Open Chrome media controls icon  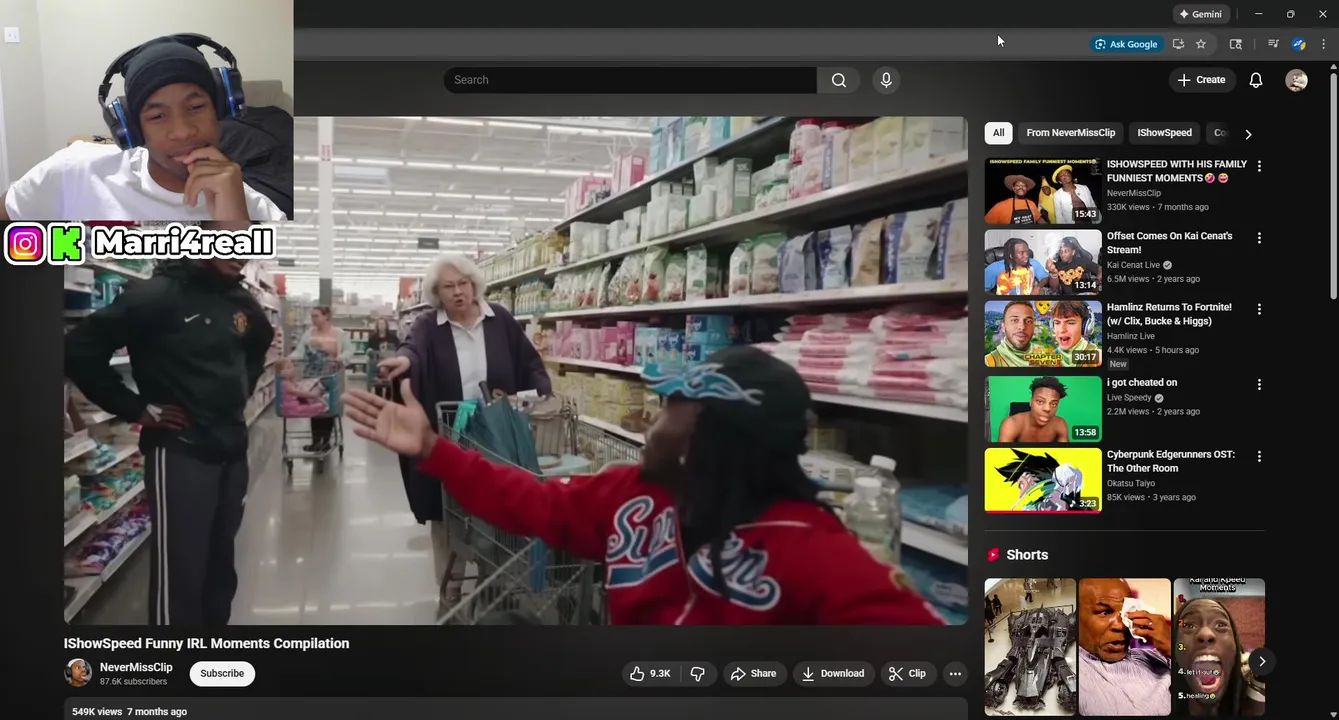(1273, 44)
